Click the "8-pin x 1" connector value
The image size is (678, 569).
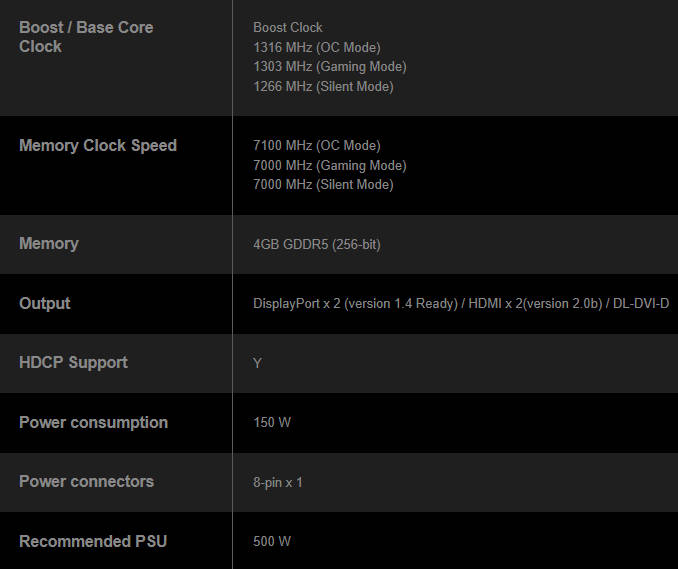(278, 482)
